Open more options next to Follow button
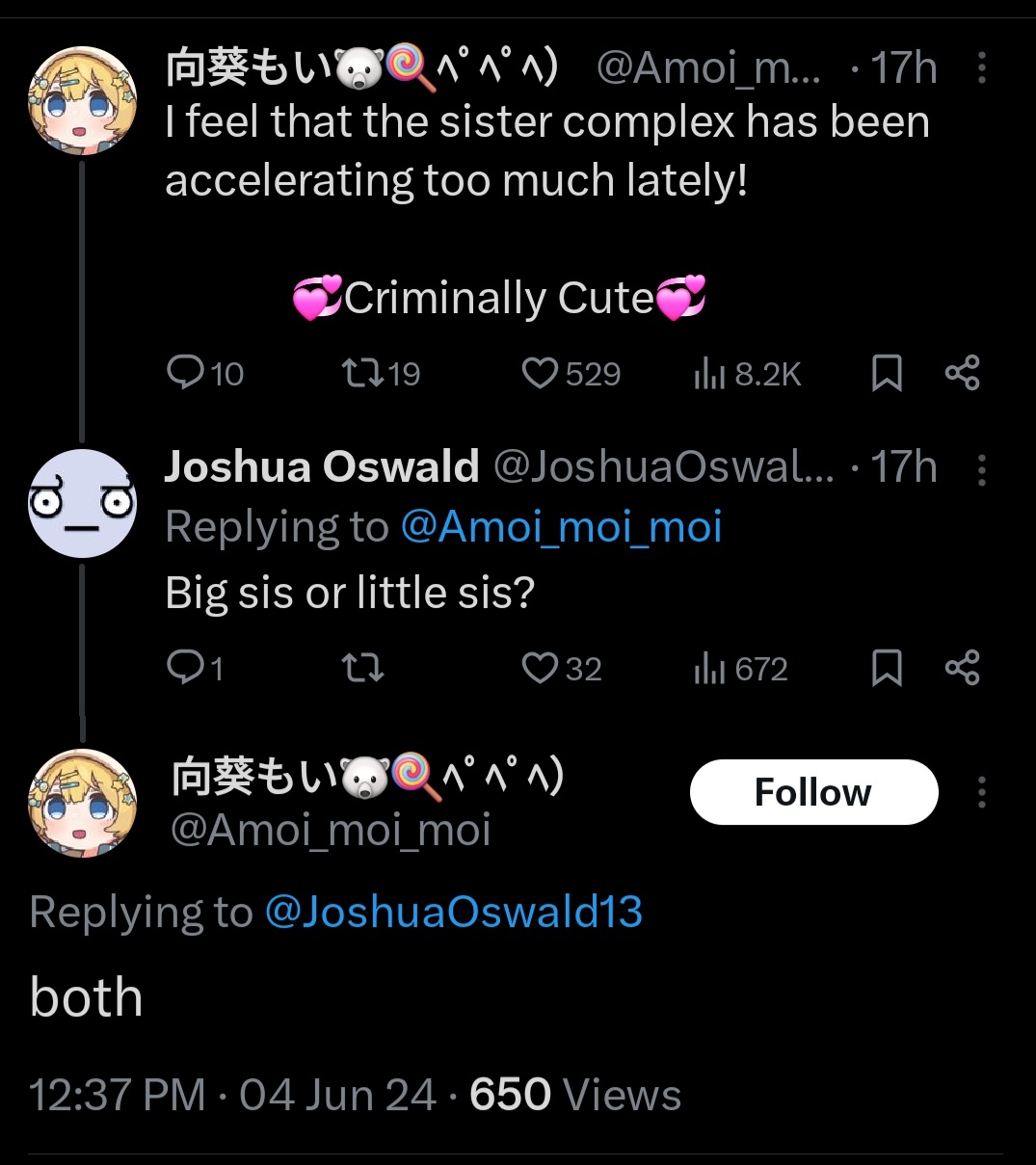The height and width of the screenshot is (1165, 1036). tap(981, 792)
